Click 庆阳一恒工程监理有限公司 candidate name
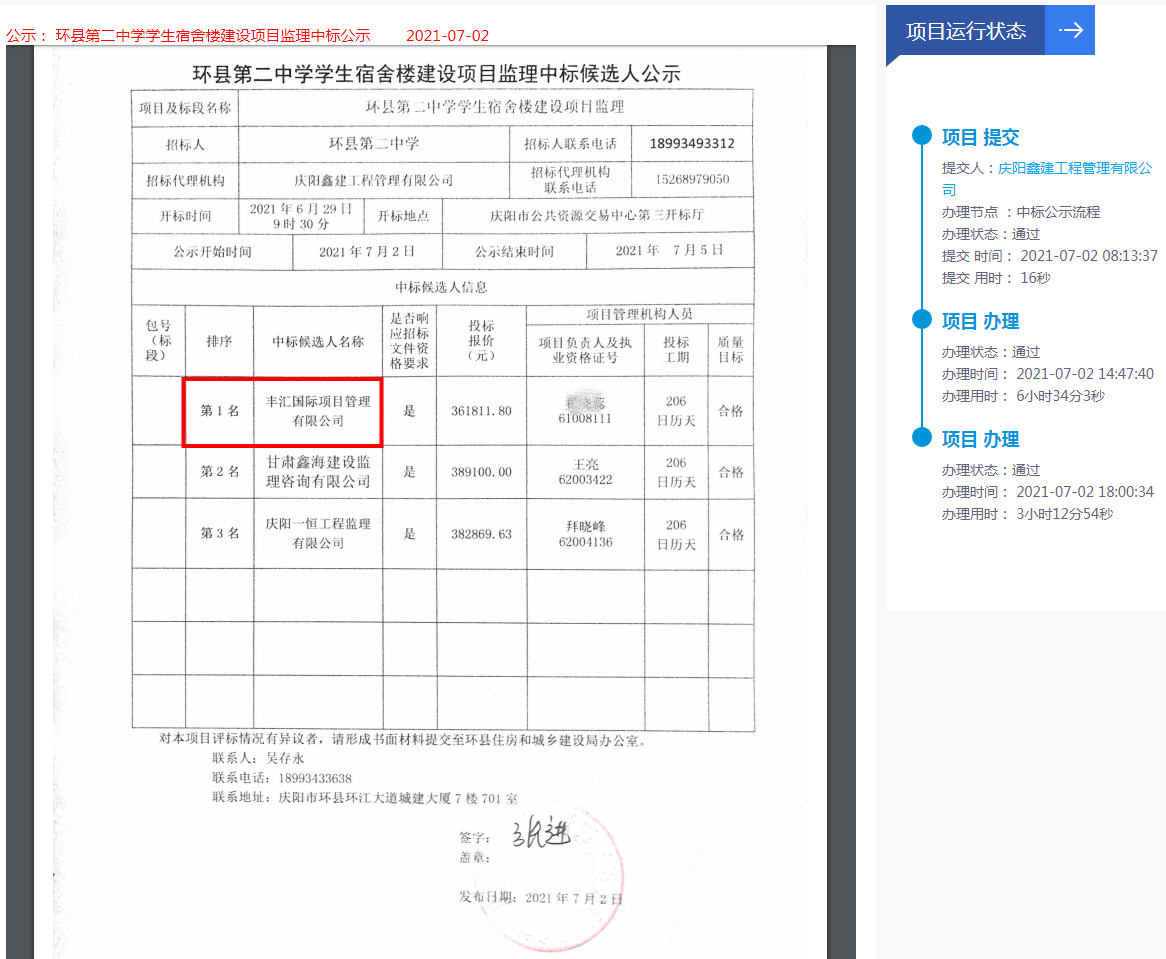This screenshot has height=959, width=1166. pos(318,534)
